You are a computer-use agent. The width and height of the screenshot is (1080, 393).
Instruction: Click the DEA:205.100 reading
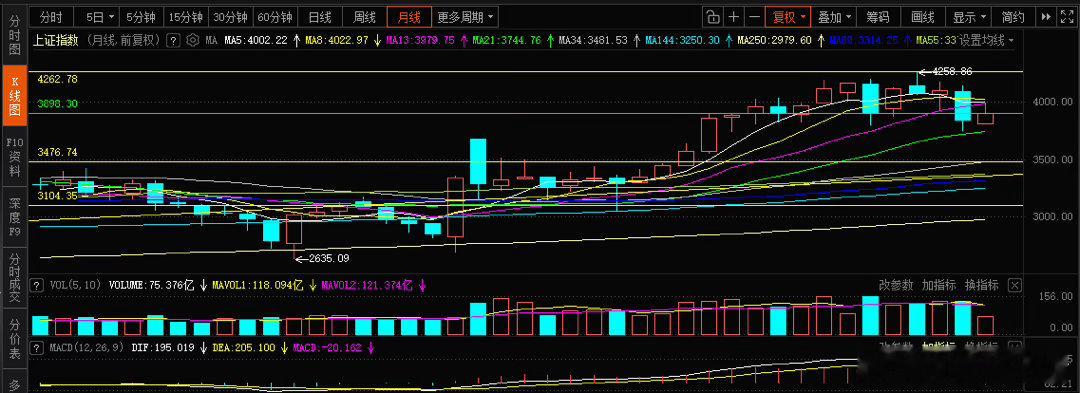(244, 348)
